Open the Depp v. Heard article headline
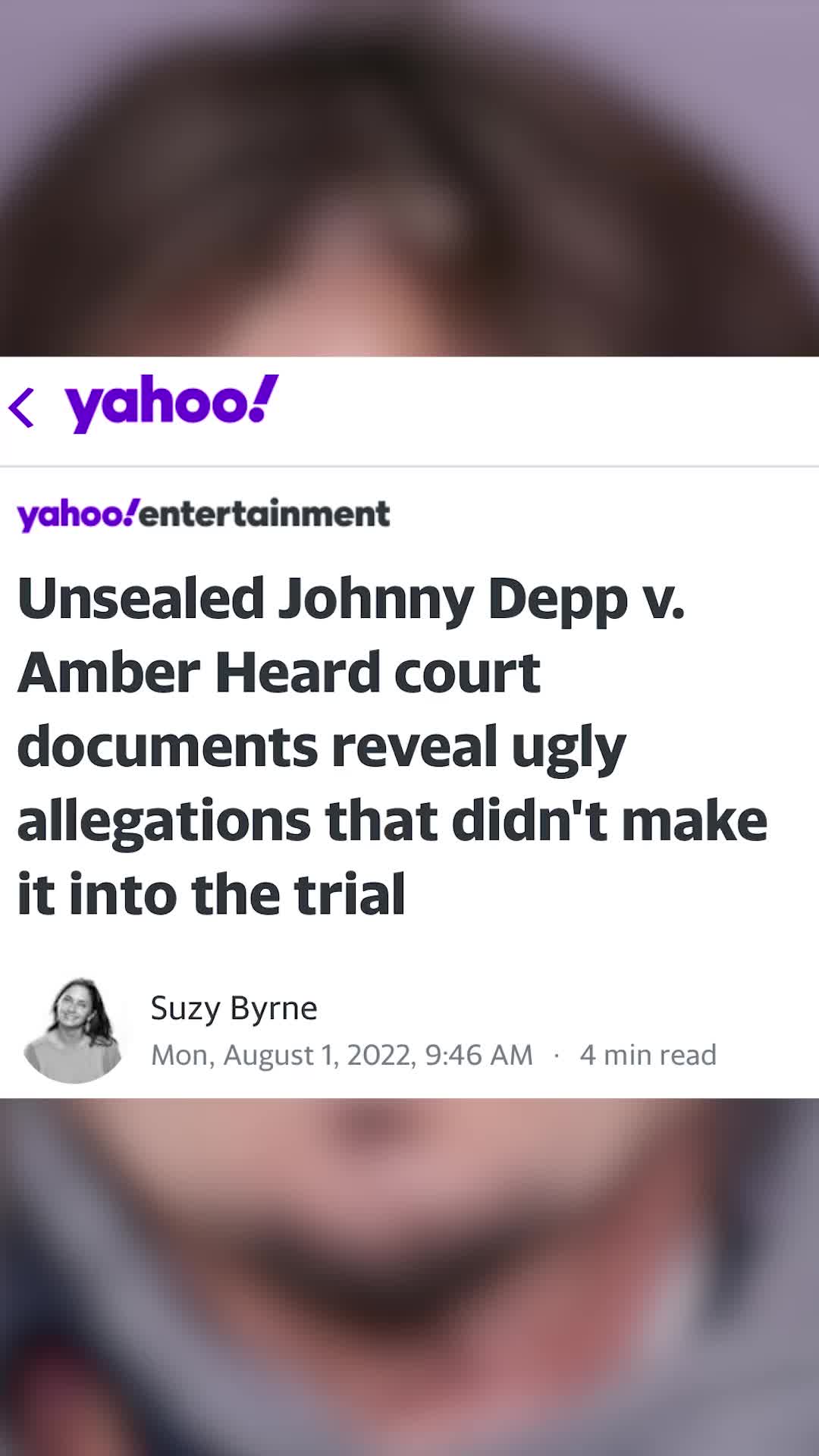This screenshot has height=1456, width=819. pyautogui.click(x=392, y=746)
